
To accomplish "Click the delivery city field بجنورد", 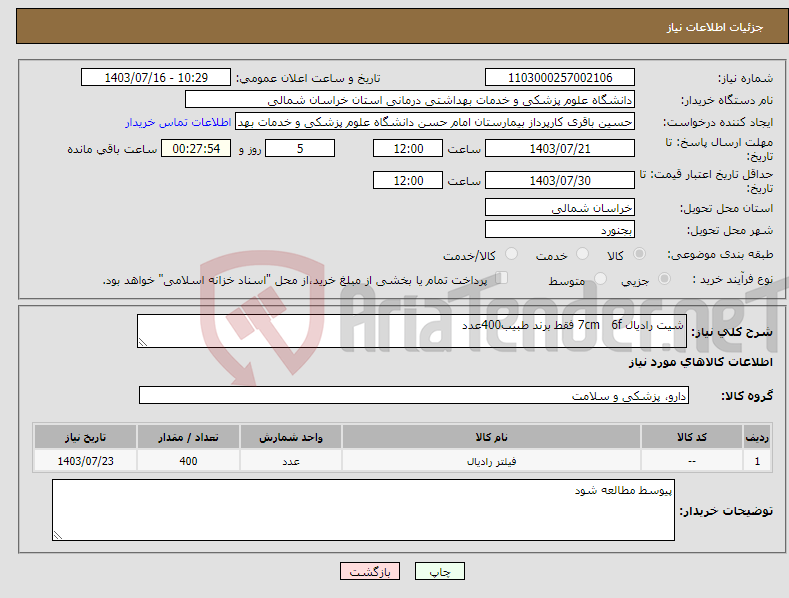I will (560, 229).
